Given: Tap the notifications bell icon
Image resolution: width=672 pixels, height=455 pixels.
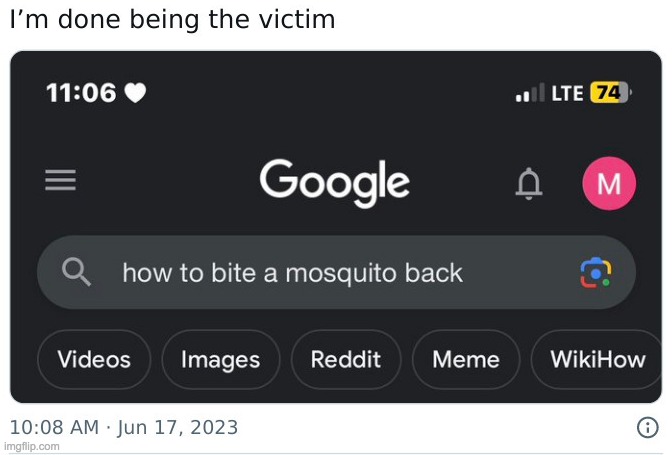Looking at the screenshot, I should point(529,183).
